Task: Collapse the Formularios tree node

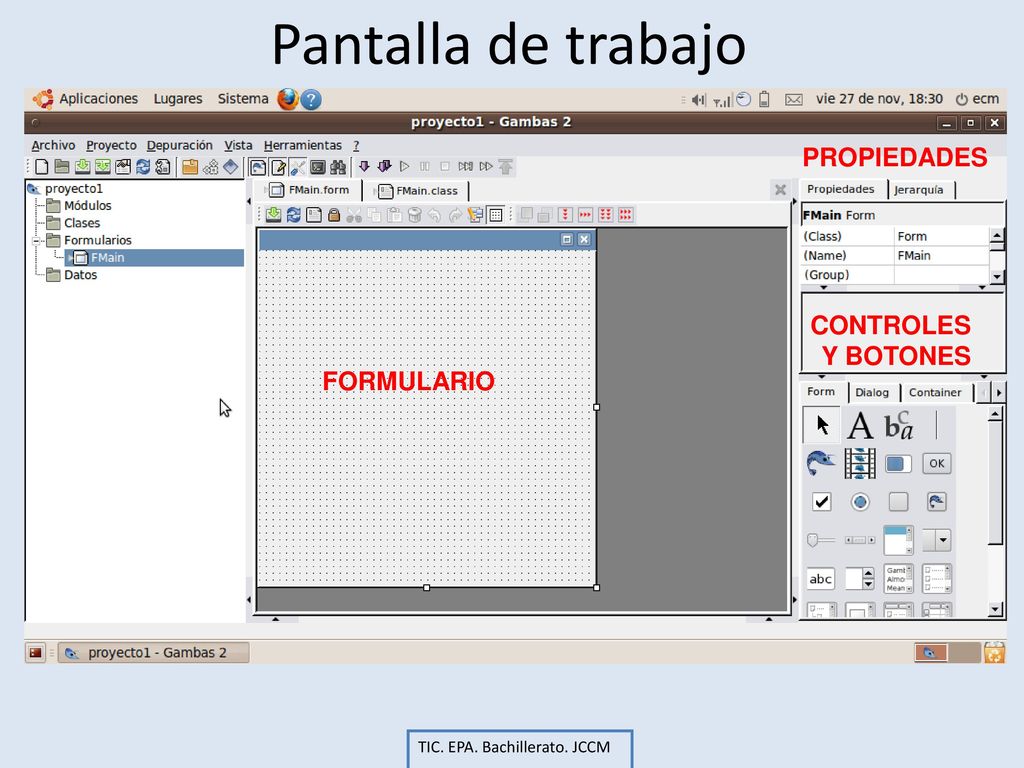Action: (37, 240)
